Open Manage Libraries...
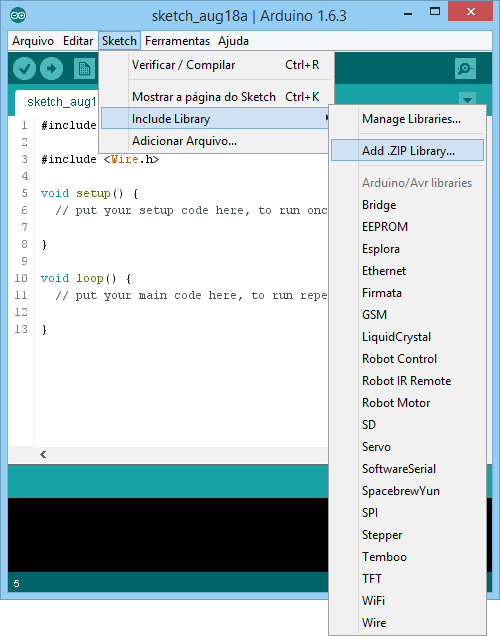Image resolution: width=500 pixels, height=636 pixels. (x=408, y=119)
